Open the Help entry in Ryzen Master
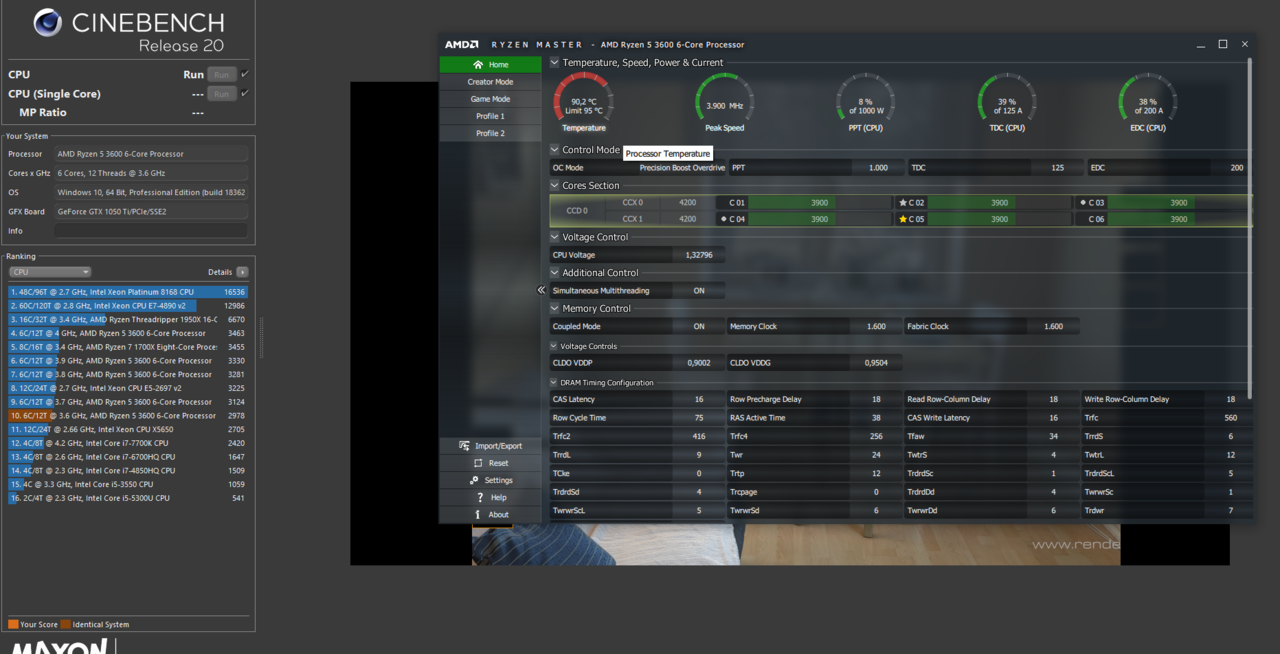Image resolution: width=1280 pixels, height=654 pixels. click(490, 497)
